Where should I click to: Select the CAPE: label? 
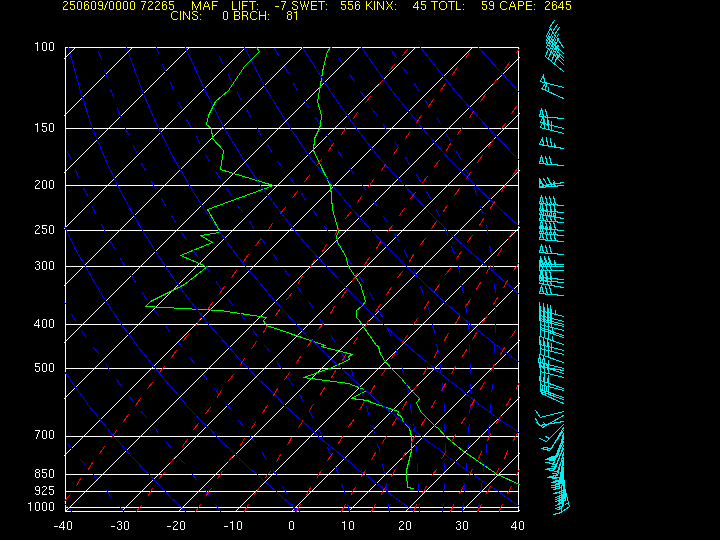tap(517, 6)
